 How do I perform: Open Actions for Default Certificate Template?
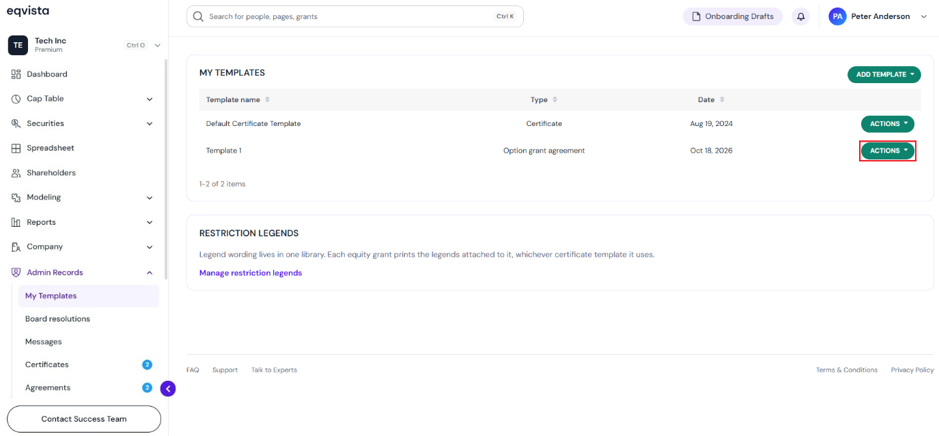tap(887, 123)
